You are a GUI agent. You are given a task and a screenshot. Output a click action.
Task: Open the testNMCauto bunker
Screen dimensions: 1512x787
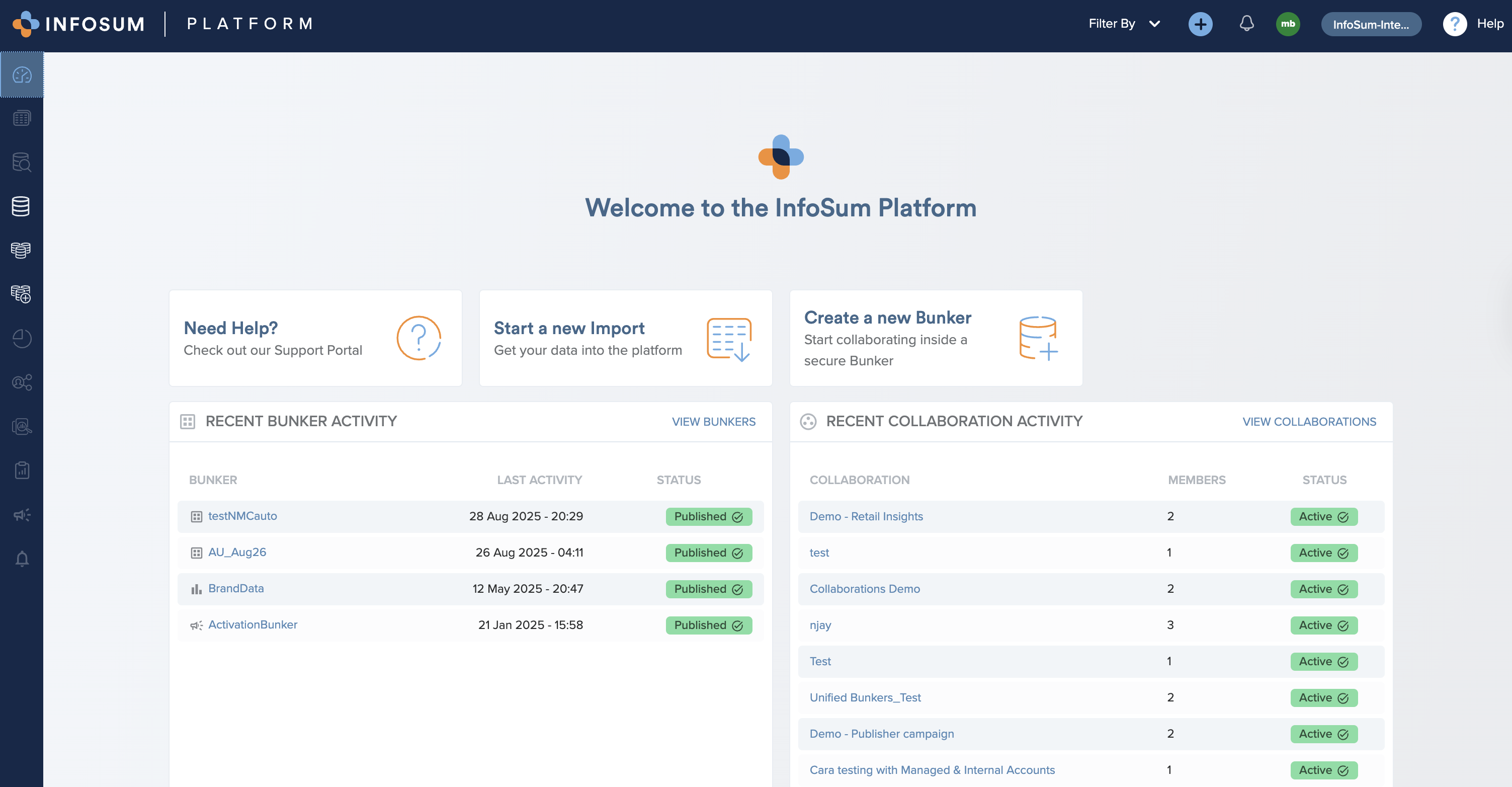point(242,516)
